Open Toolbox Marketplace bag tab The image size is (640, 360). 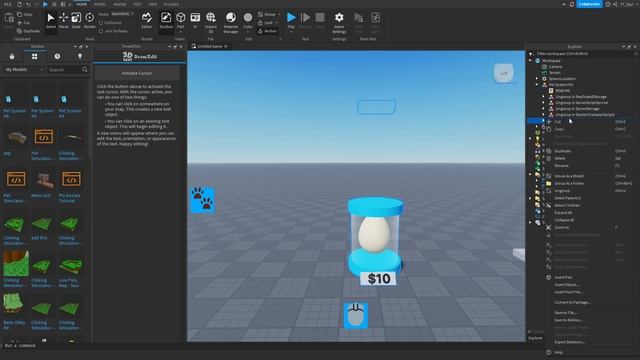(12, 56)
